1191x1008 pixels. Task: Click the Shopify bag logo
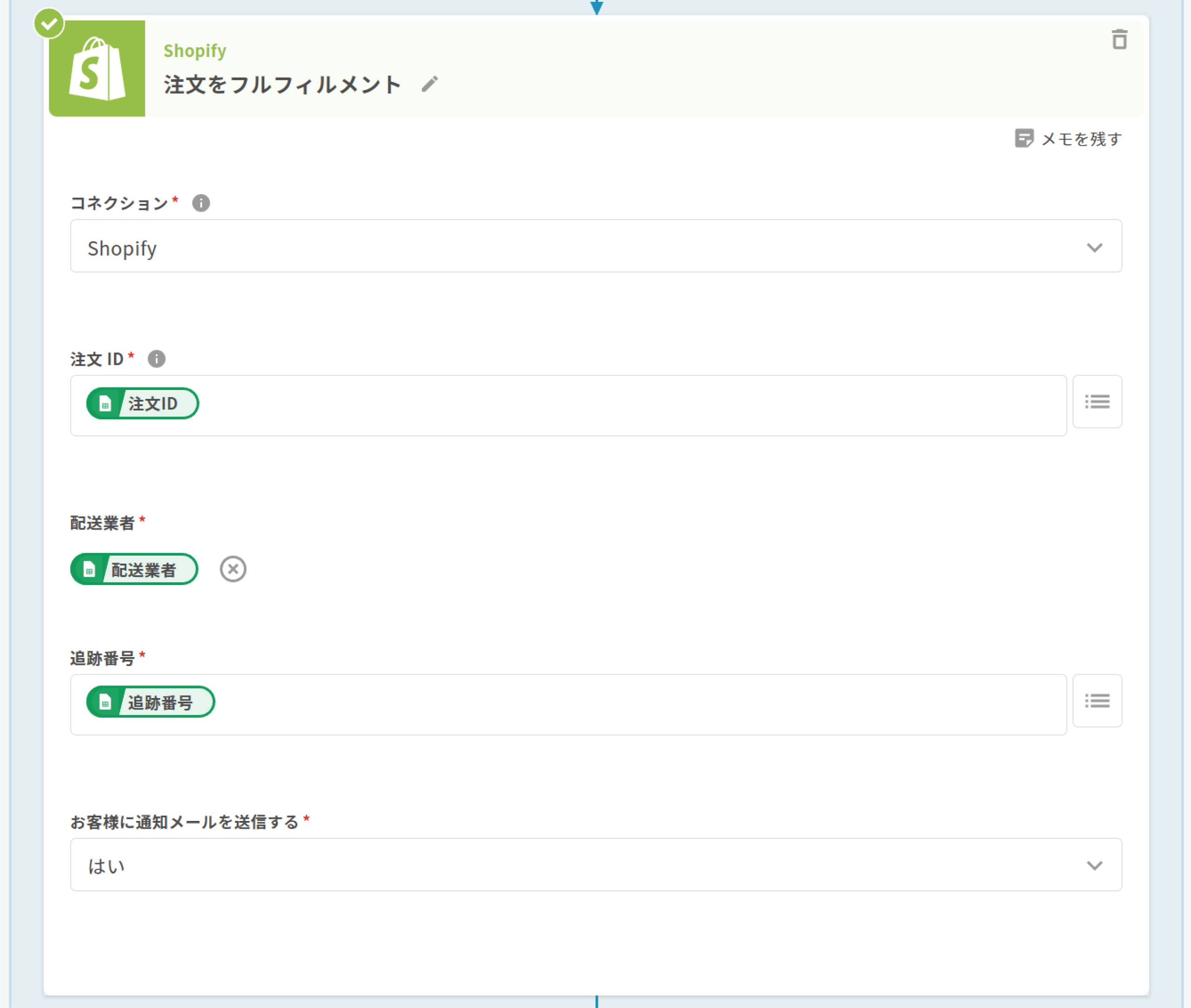click(97, 68)
